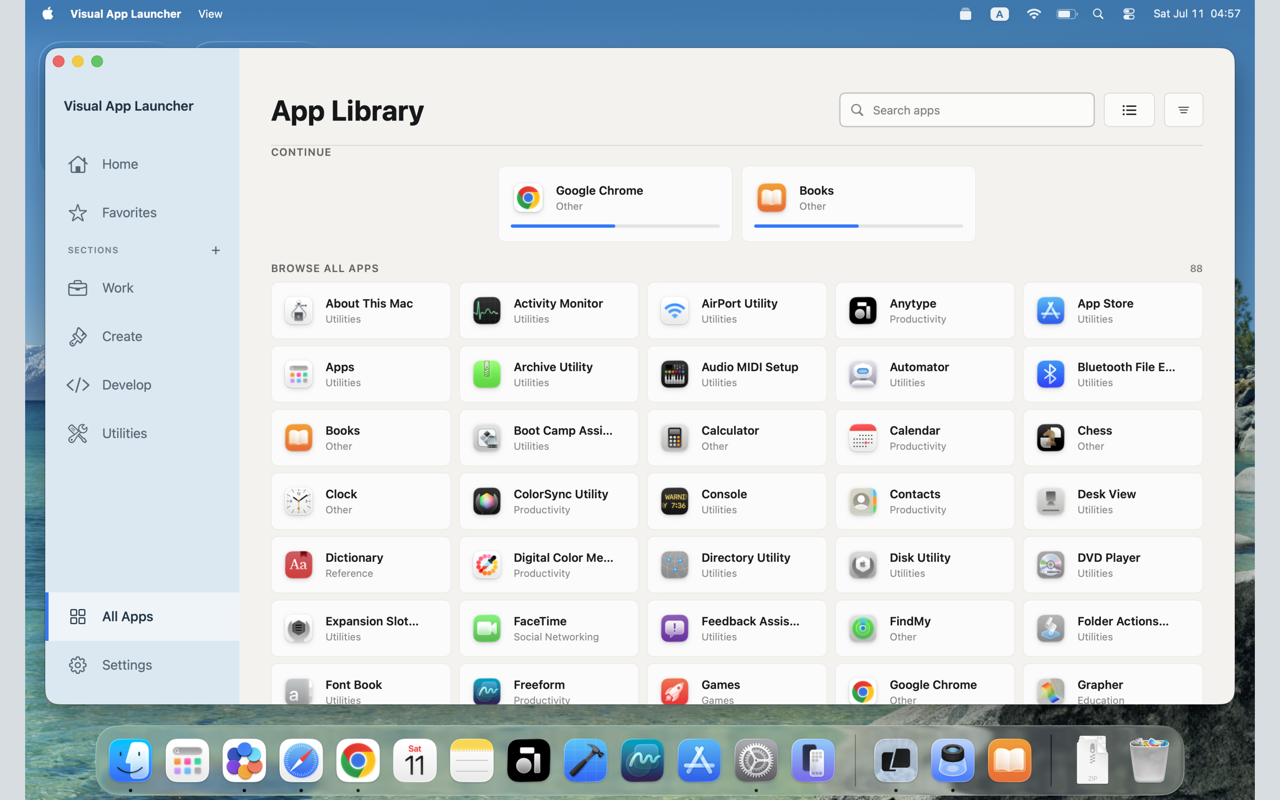Open the Anytype app tile
1280x800 pixels.
(925, 311)
